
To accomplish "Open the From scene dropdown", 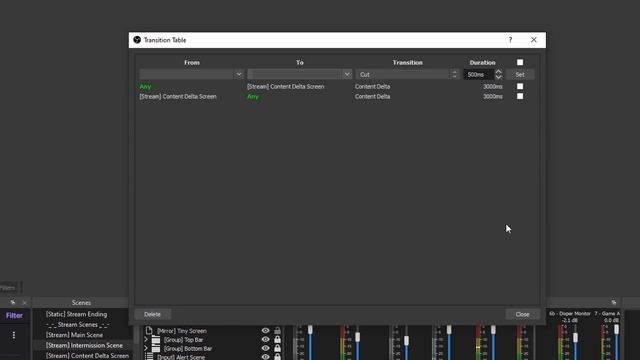I will [x=191, y=74].
